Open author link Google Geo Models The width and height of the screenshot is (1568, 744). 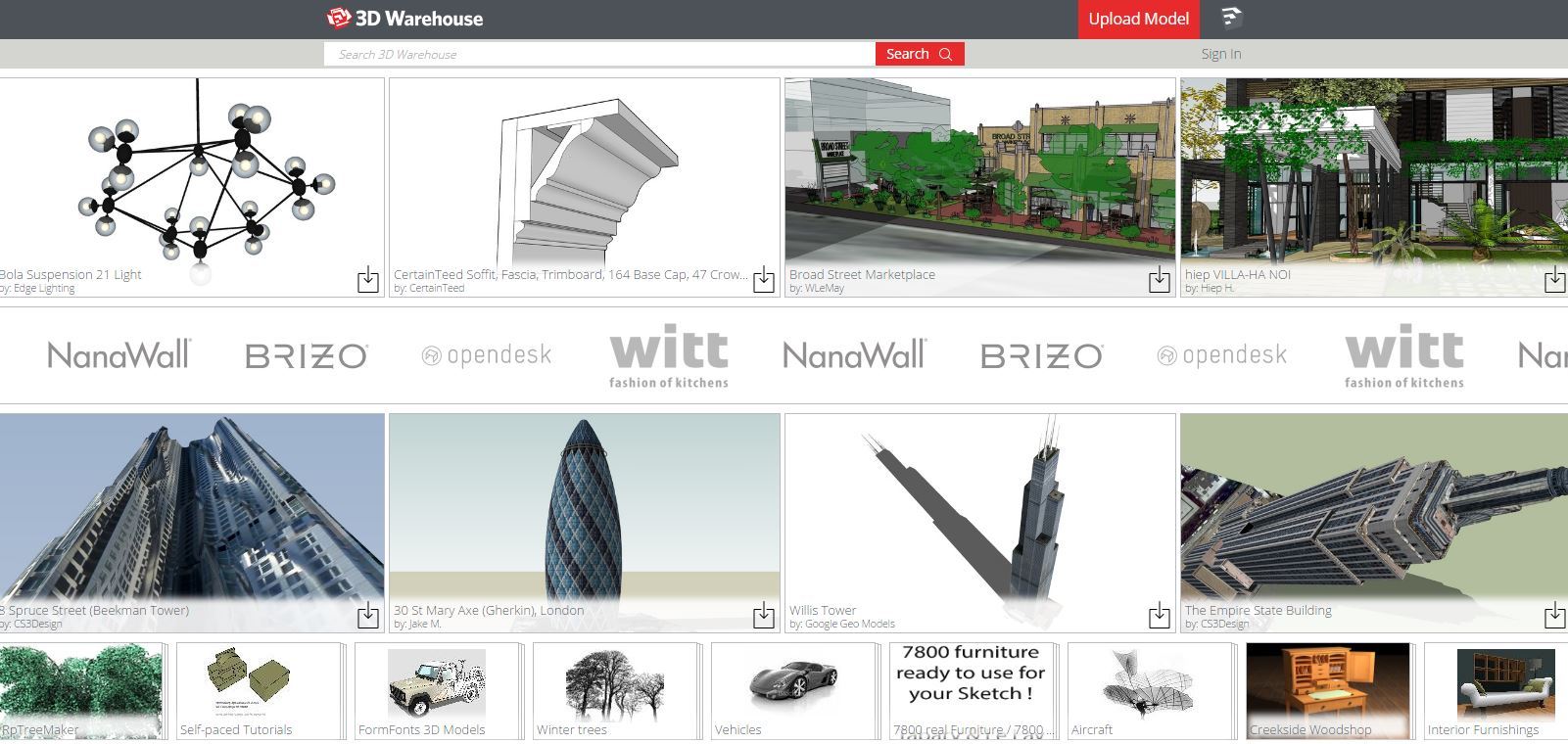849,625
